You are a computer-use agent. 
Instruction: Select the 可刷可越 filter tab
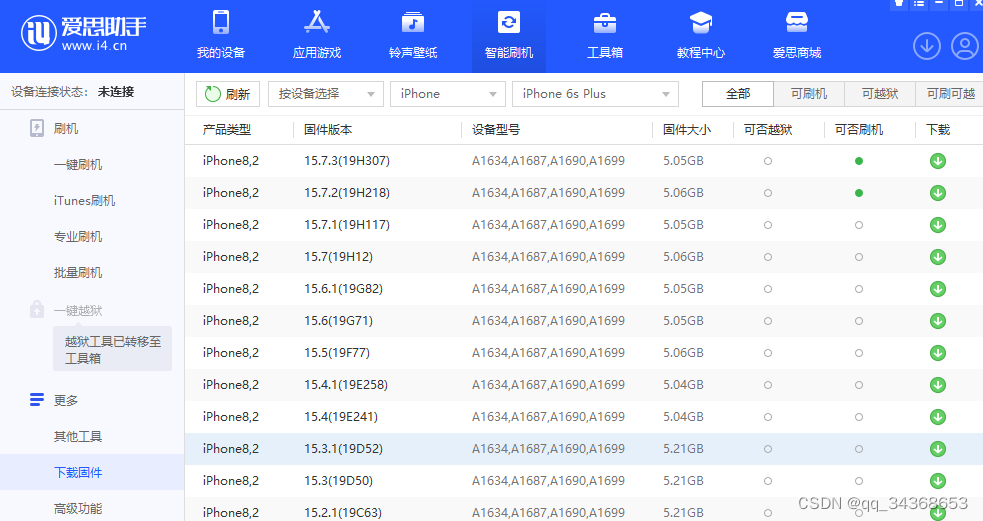coord(949,94)
